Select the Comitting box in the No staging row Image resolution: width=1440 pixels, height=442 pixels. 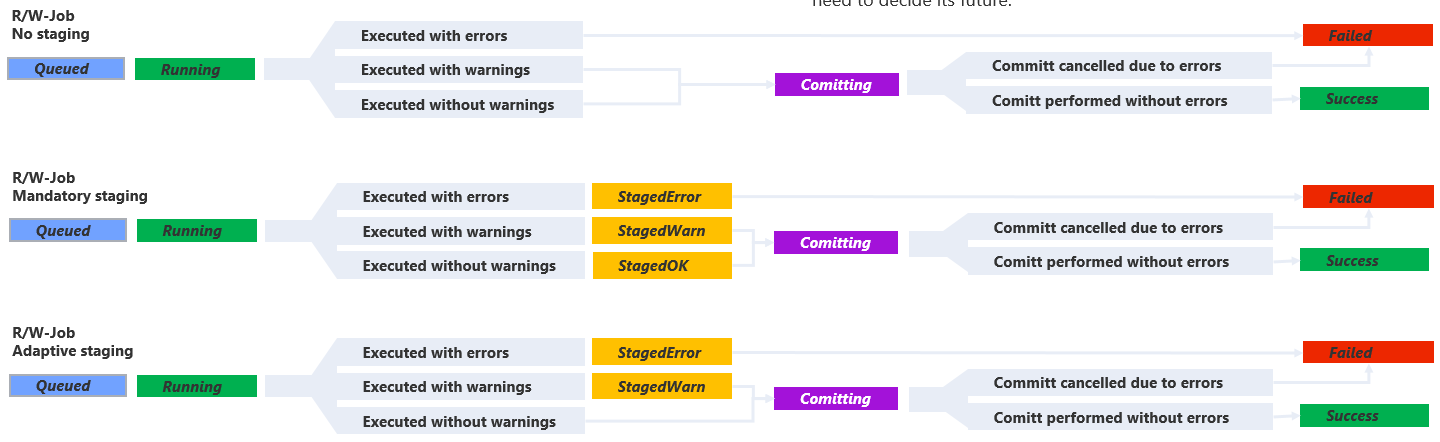(836, 85)
